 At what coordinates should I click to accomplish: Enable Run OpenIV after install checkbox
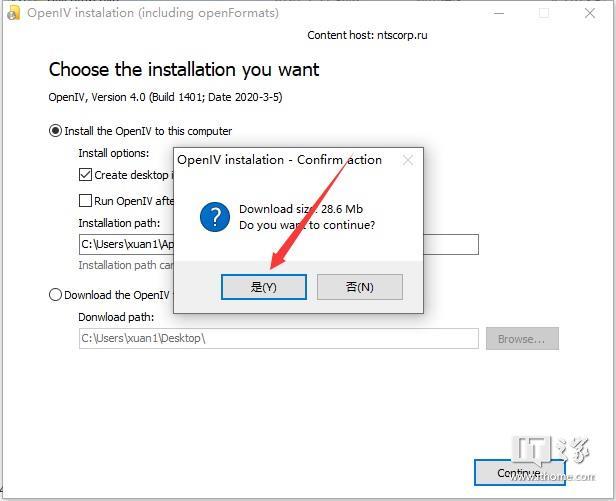point(85,201)
